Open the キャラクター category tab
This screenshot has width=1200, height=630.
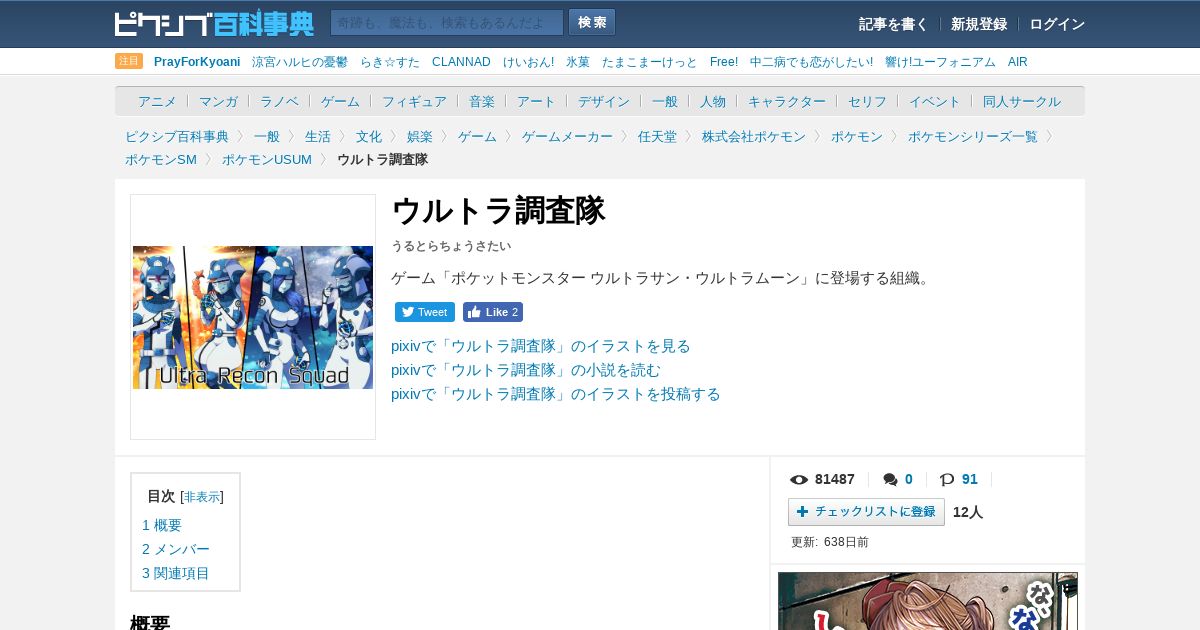click(x=787, y=101)
